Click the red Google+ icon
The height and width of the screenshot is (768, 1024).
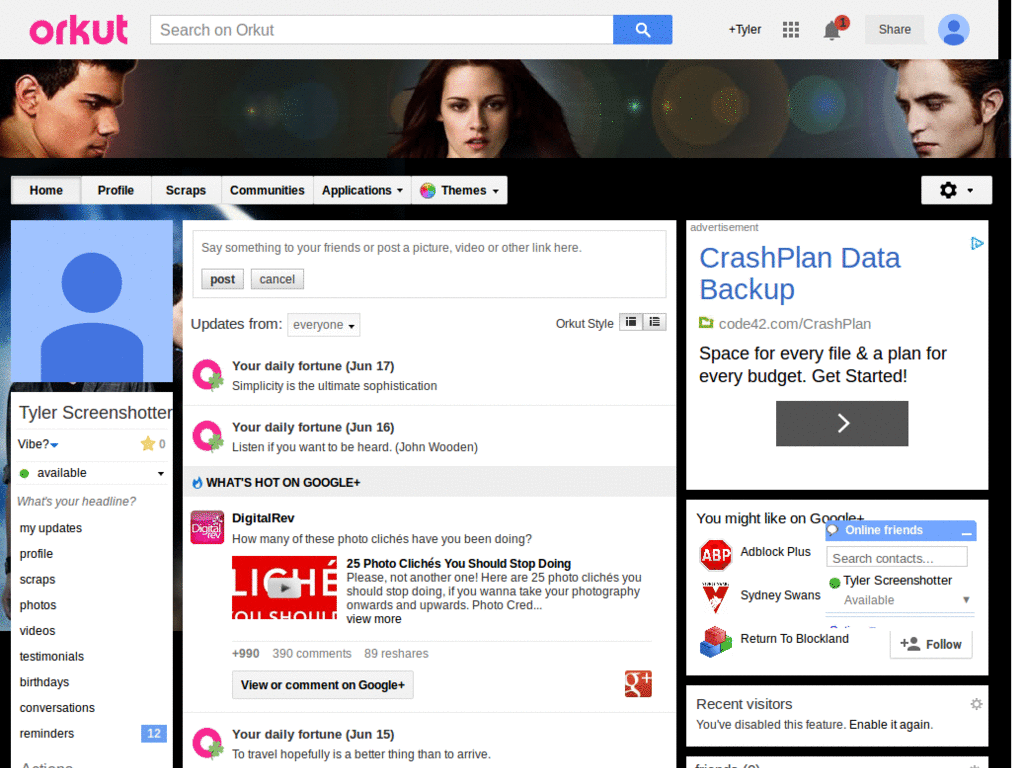point(638,684)
